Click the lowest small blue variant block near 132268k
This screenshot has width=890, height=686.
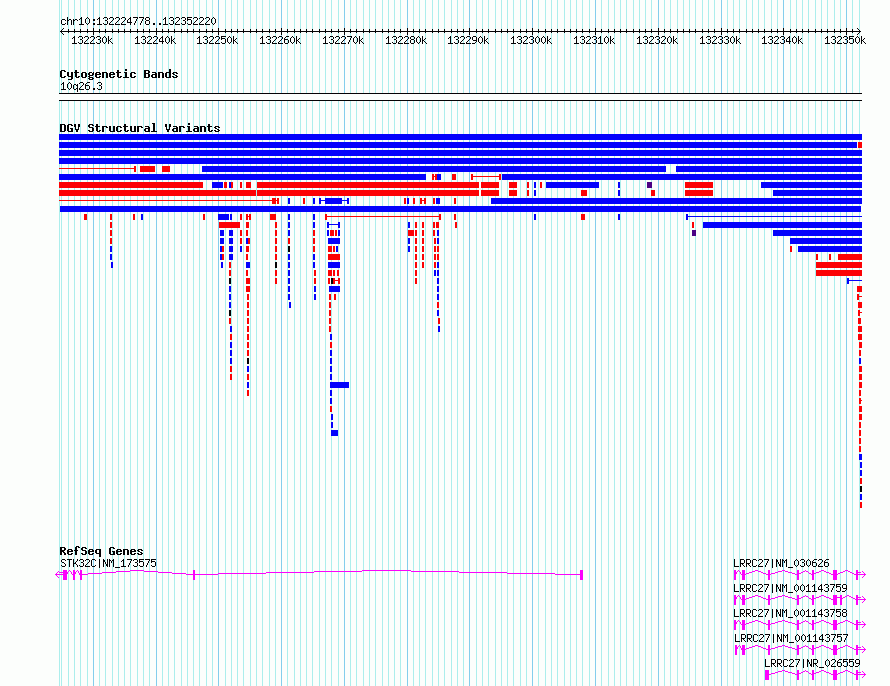point(334,433)
